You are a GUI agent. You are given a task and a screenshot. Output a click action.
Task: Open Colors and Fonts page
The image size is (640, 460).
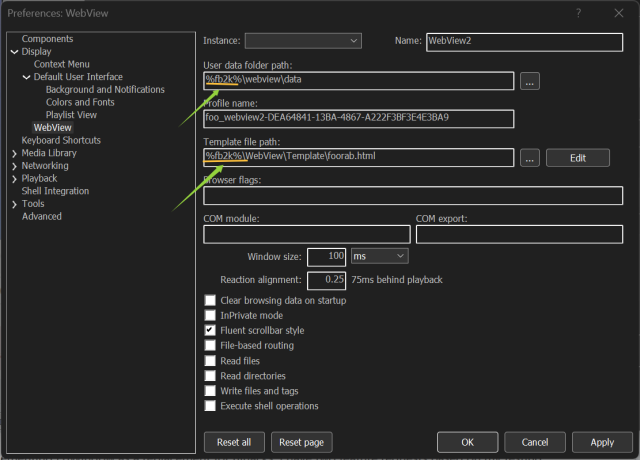coord(80,102)
